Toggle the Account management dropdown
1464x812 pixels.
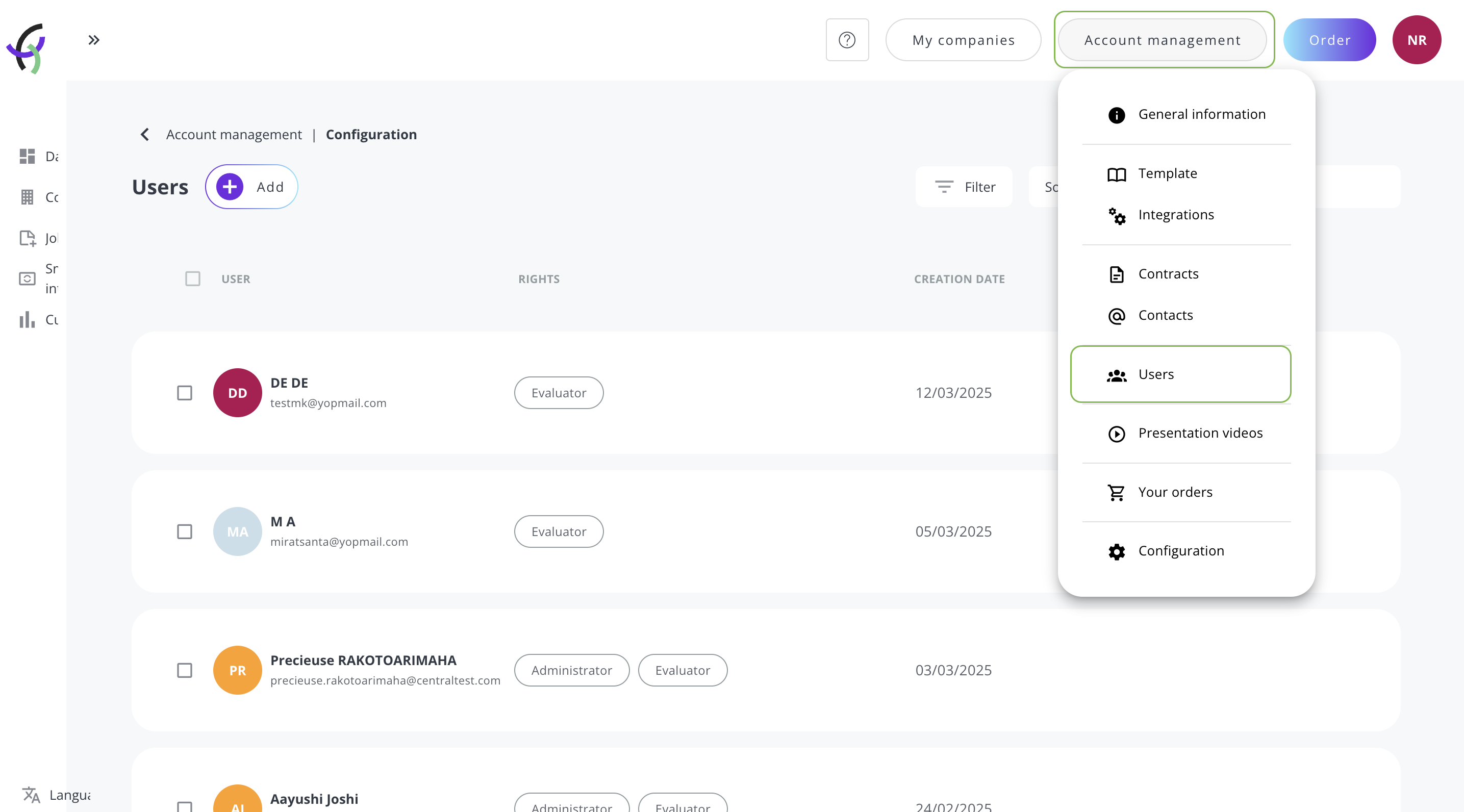click(x=1162, y=40)
